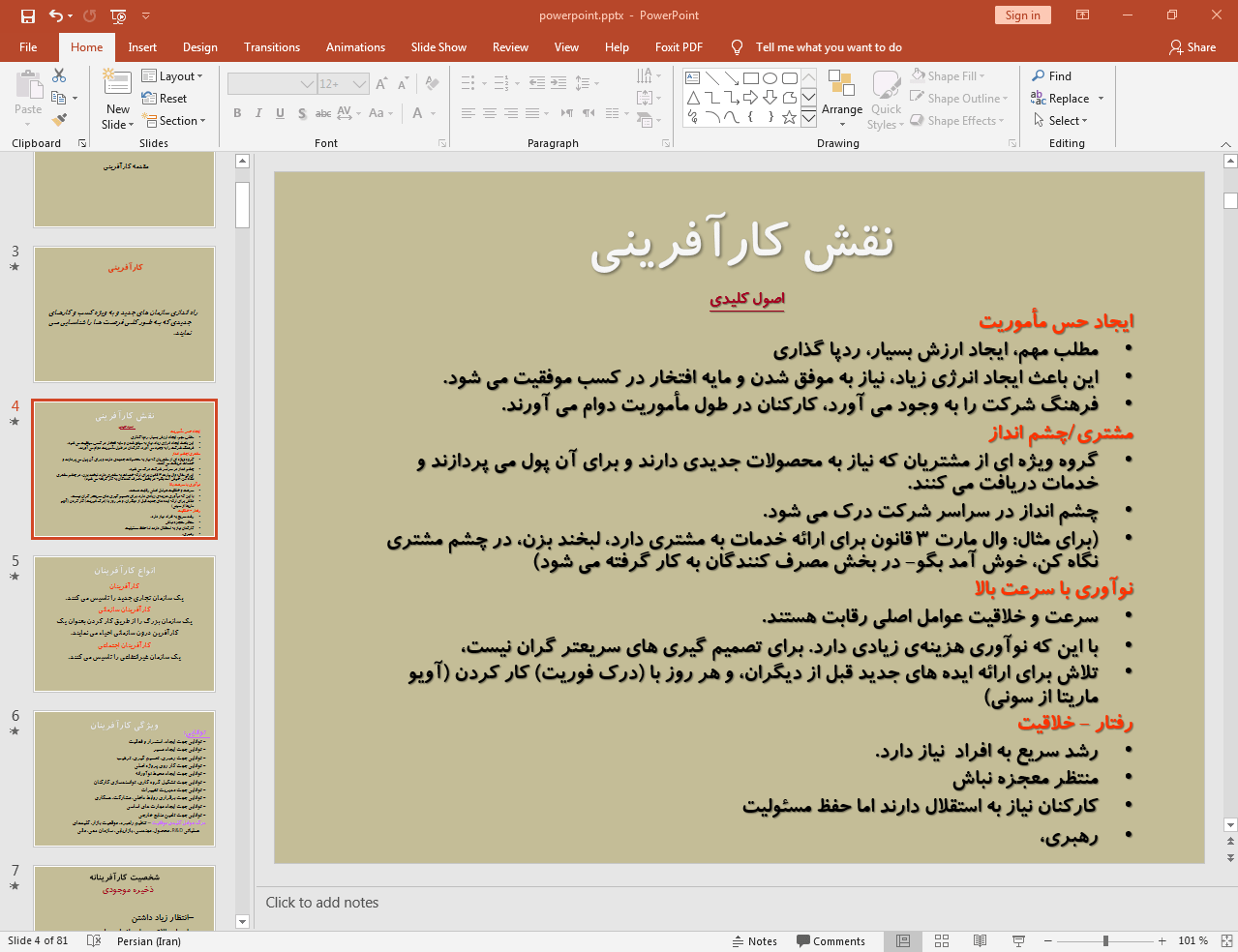Viewport: 1238px width, 952px height.
Task: Toggle the Notes pane
Action: [x=754, y=940]
